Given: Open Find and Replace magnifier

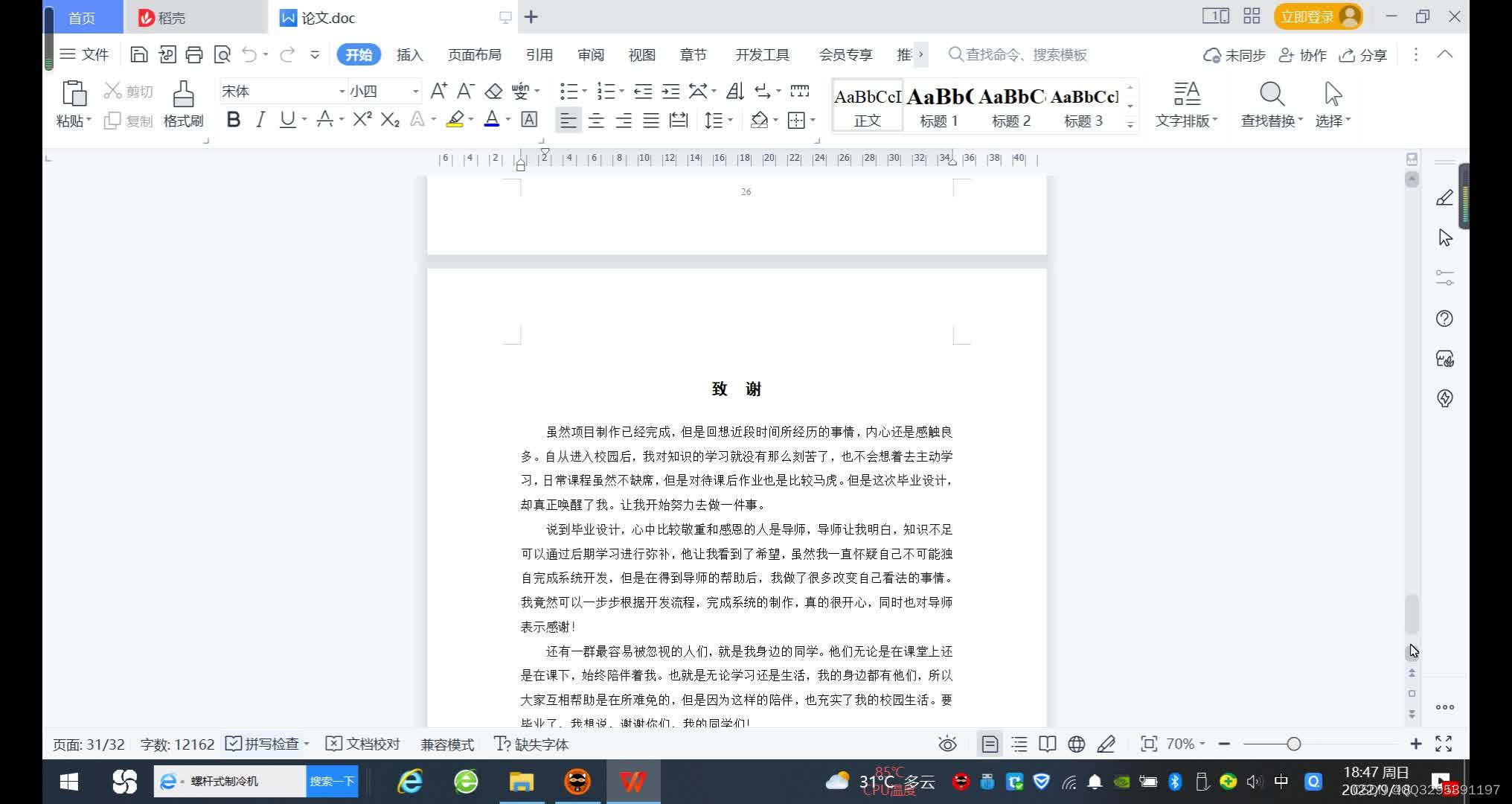Looking at the screenshot, I should click(x=1272, y=95).
